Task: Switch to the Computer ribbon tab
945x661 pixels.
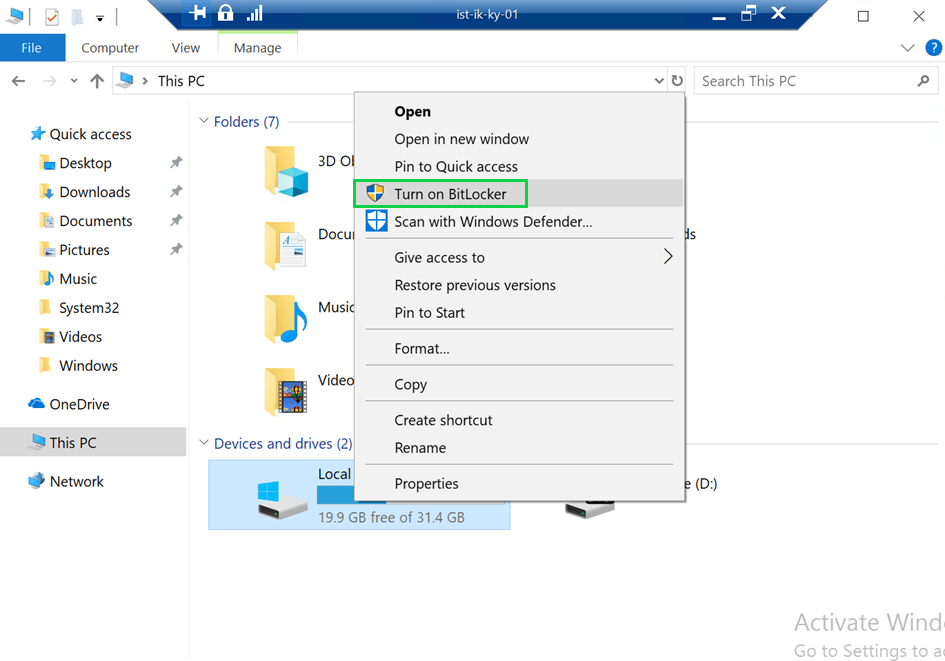Action: (110, 47)
